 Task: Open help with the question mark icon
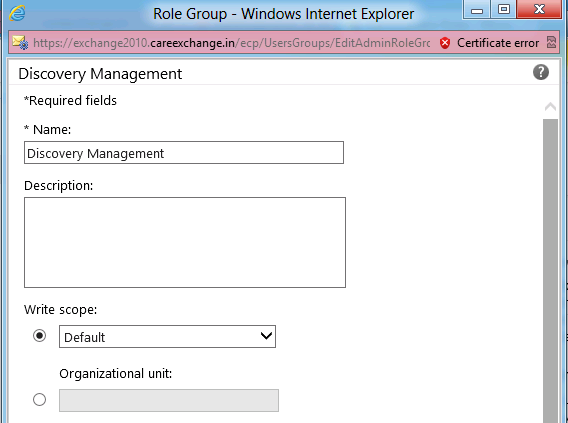point(540,72)
